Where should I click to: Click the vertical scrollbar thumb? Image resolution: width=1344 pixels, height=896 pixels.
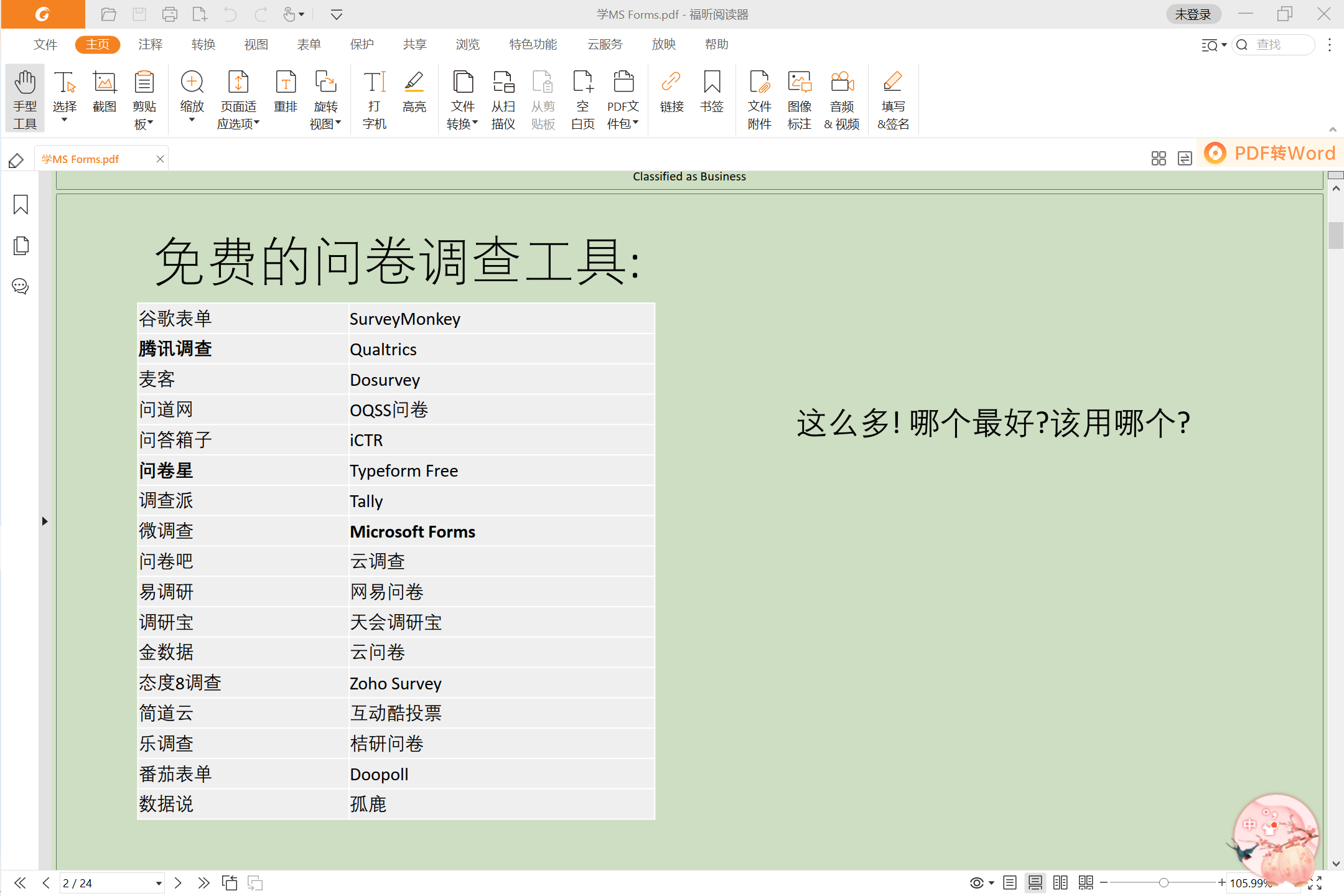click(x=1336, y=235)
